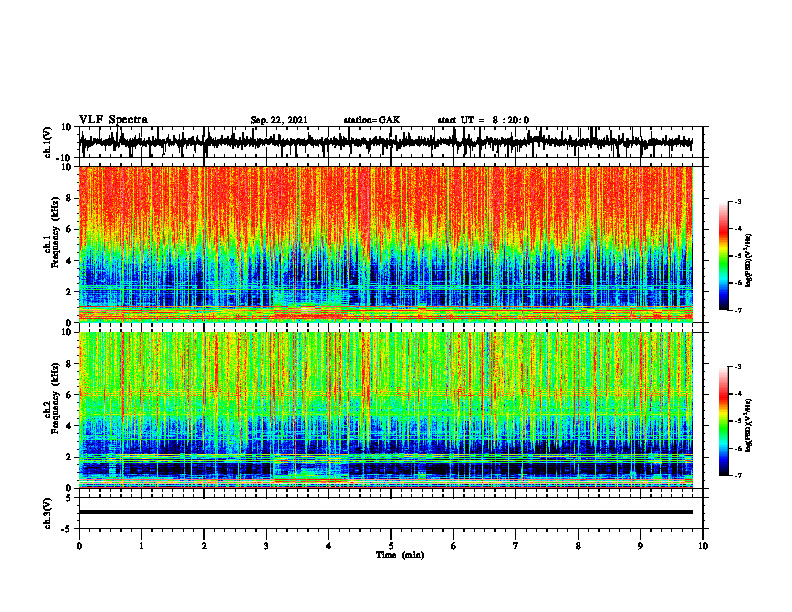Screen dimensions: 792x612
Task: Click the "ch.1(V)" waveform axis label
Action: (48, 142)
